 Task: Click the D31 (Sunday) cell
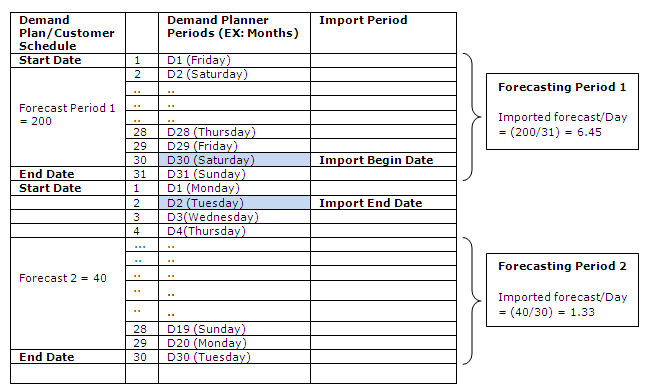(x=234, y=174)
